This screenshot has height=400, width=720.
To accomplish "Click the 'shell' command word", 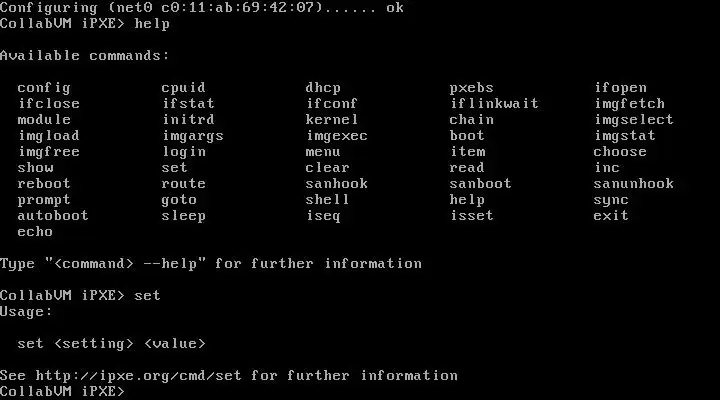I will 327,200.
